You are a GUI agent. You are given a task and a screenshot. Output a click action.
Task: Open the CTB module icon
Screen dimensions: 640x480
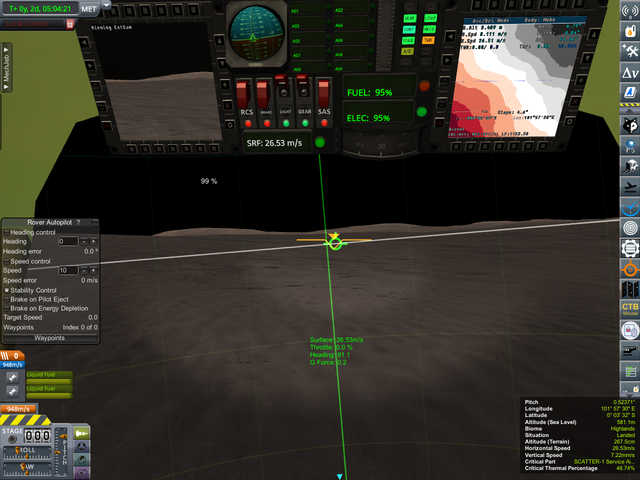[630, 303]
